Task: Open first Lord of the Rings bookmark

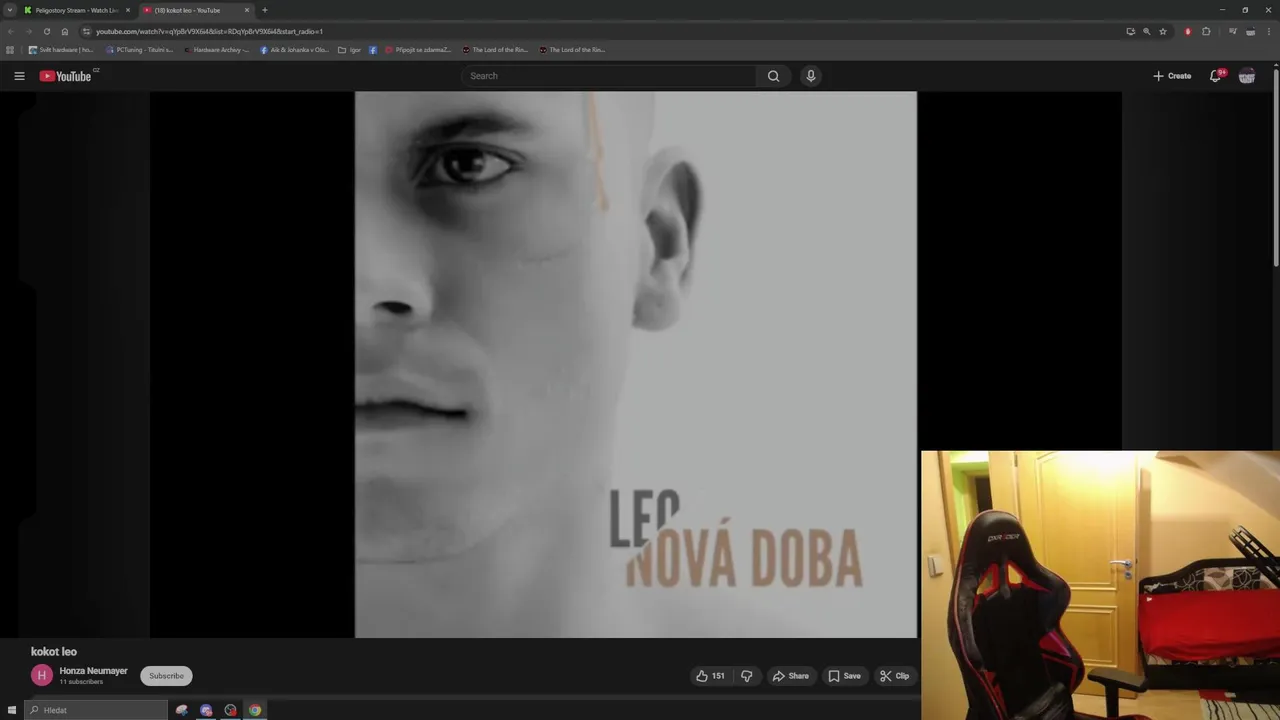Action: pyautogui.click(x=495, y=49)
